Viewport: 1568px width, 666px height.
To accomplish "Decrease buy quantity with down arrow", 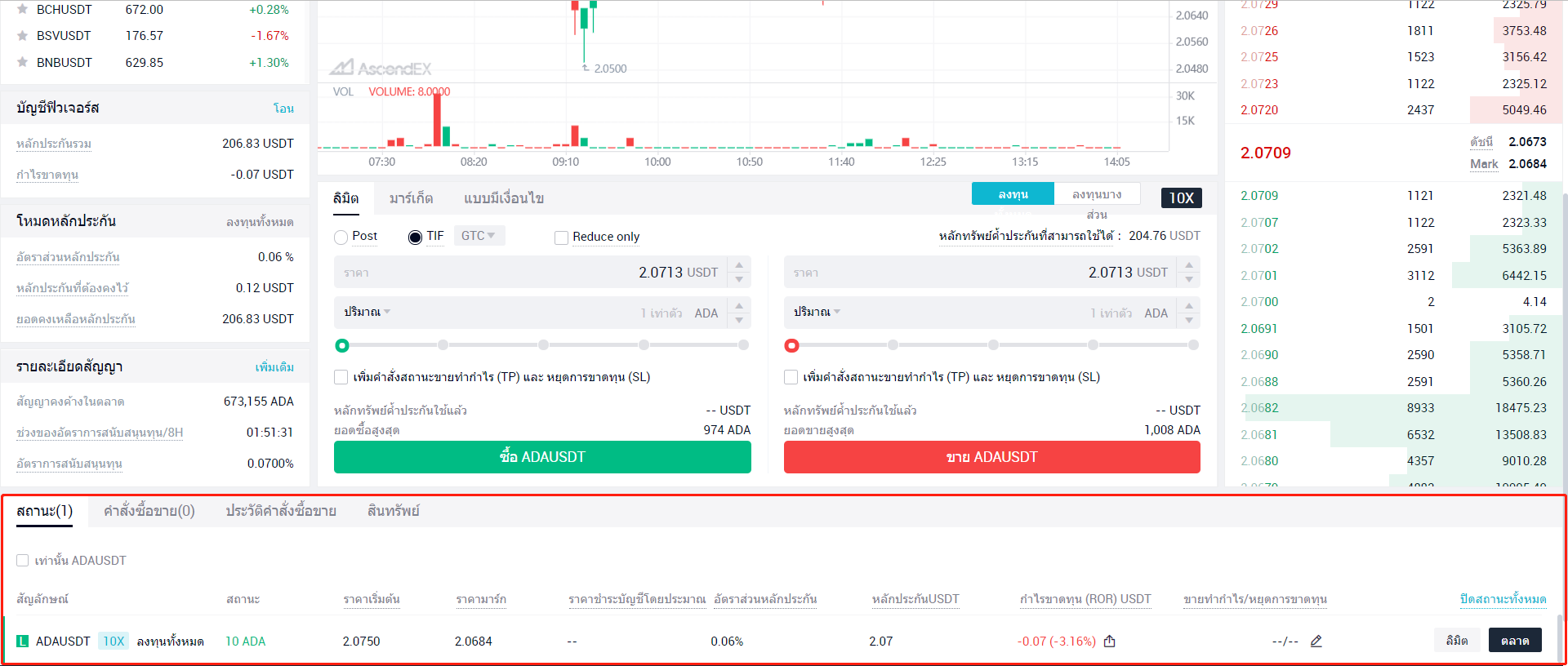I will click(739, 321).
